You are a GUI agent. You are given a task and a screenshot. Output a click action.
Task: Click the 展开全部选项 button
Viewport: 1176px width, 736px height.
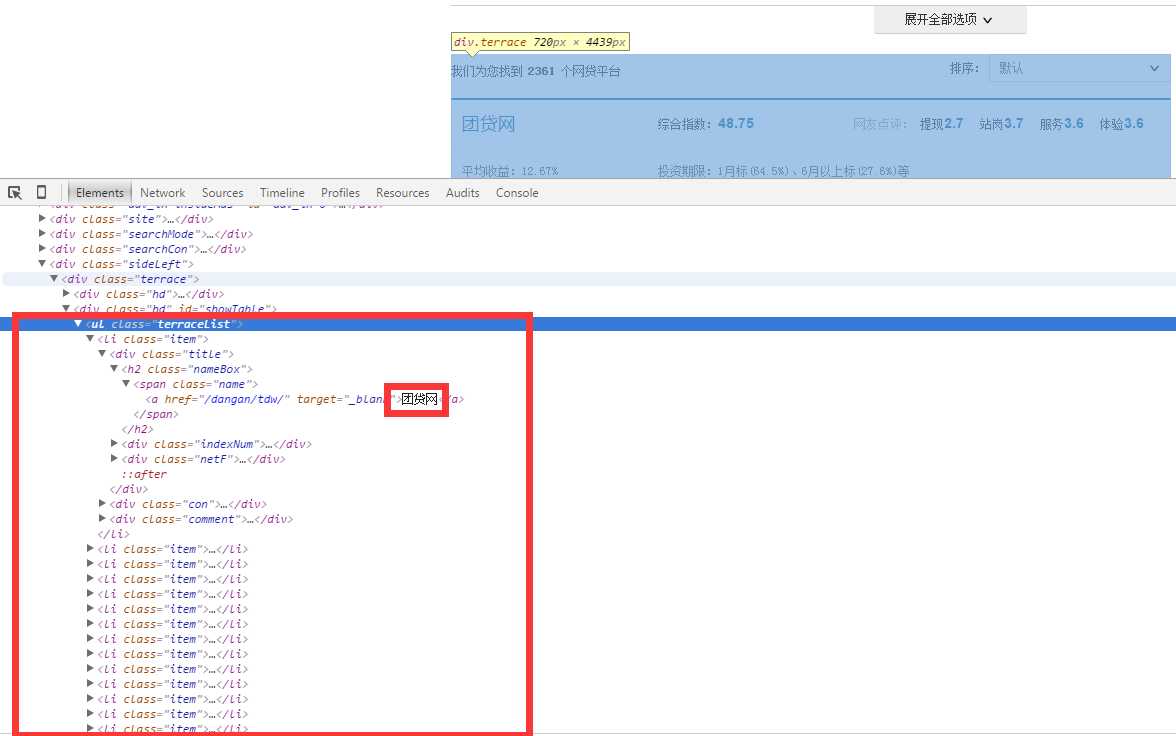click(x=950, y=20)
